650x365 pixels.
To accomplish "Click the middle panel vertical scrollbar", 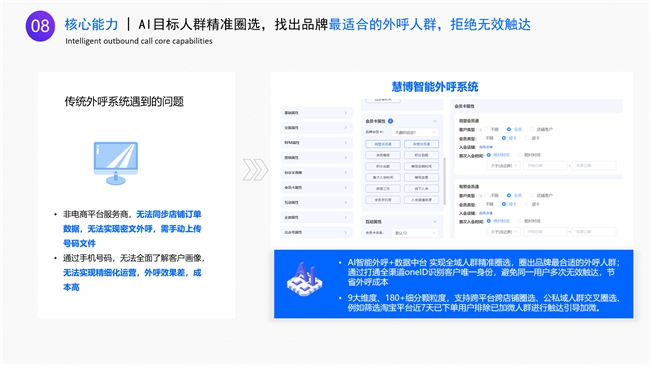I will click(445, 181).
